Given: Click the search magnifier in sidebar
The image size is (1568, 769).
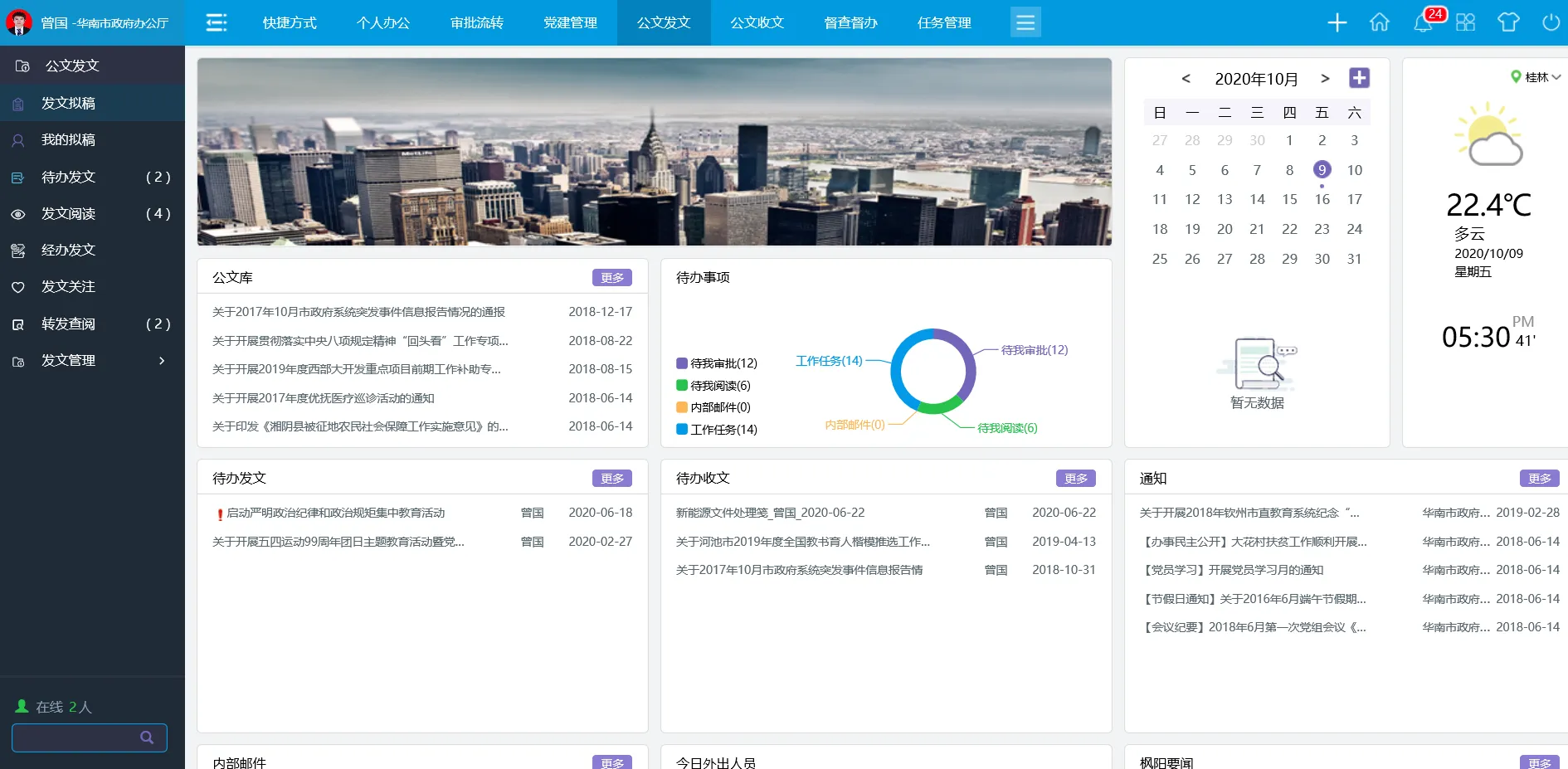Looking at the screenshot, I should coord(147,737).
